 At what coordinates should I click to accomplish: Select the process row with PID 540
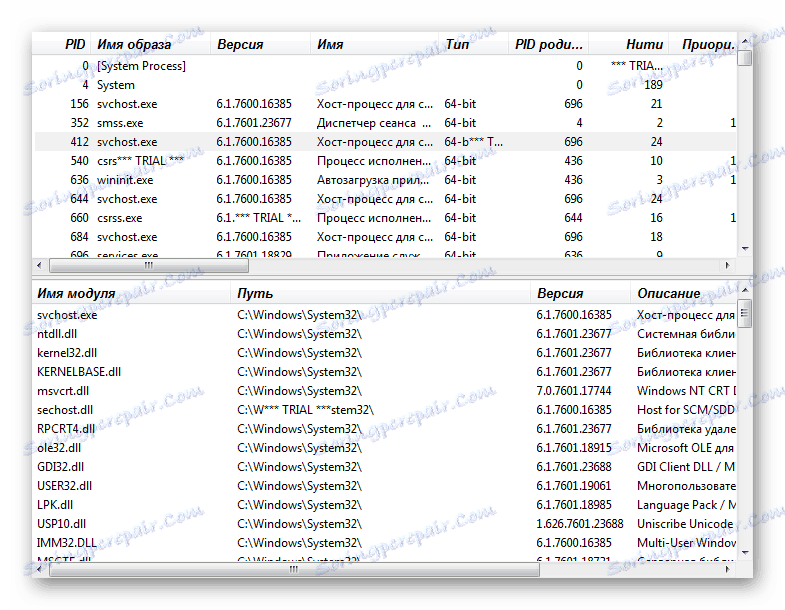pos(384,161)
